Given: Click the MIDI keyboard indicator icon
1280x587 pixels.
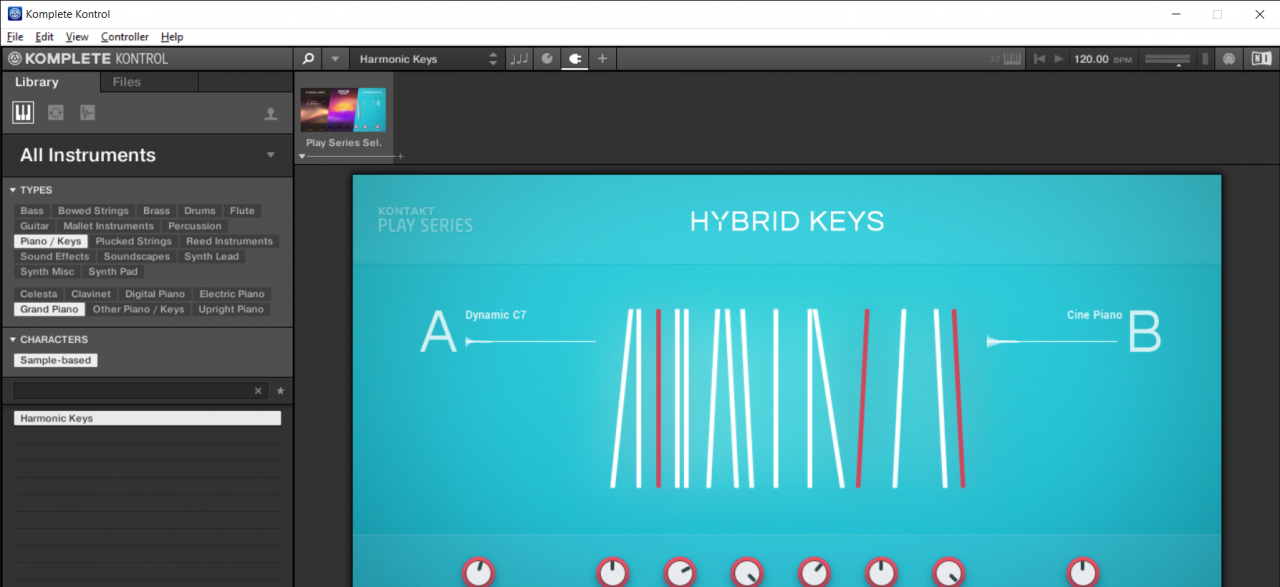Looking at the screenshot, I should pyautogui.click(x=1012, y=59).
